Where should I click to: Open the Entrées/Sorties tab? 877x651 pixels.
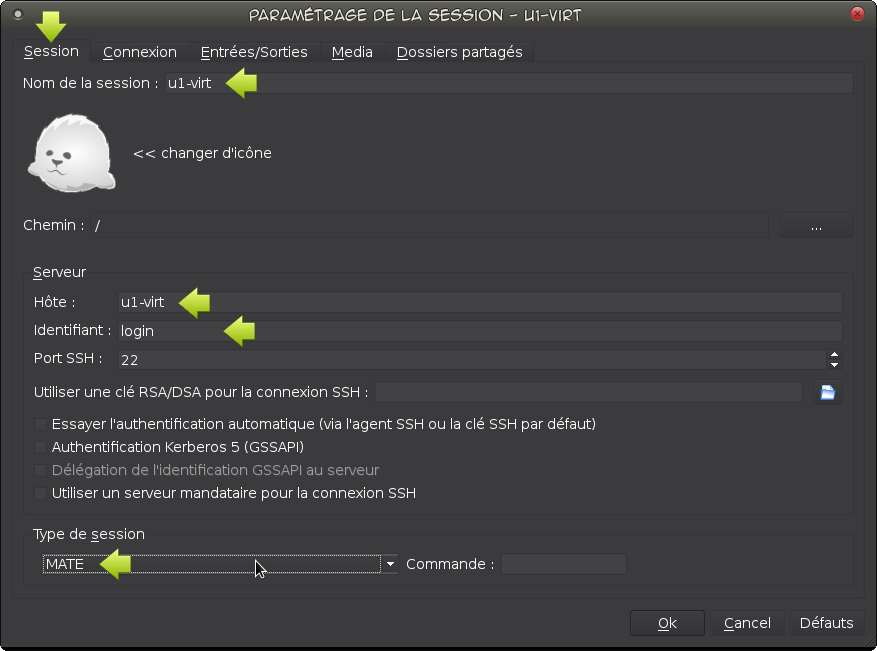pos(254,52)
